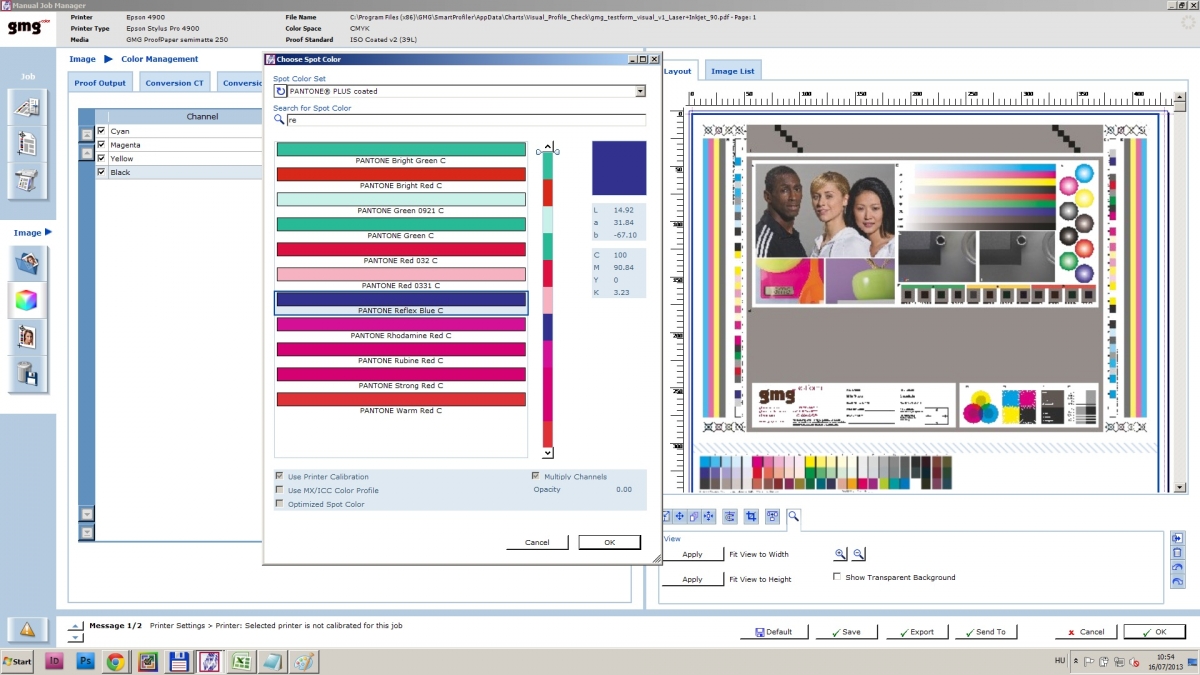Click the upper down arrow below channel list
The image size is (1200, 675).
[87, 513]
